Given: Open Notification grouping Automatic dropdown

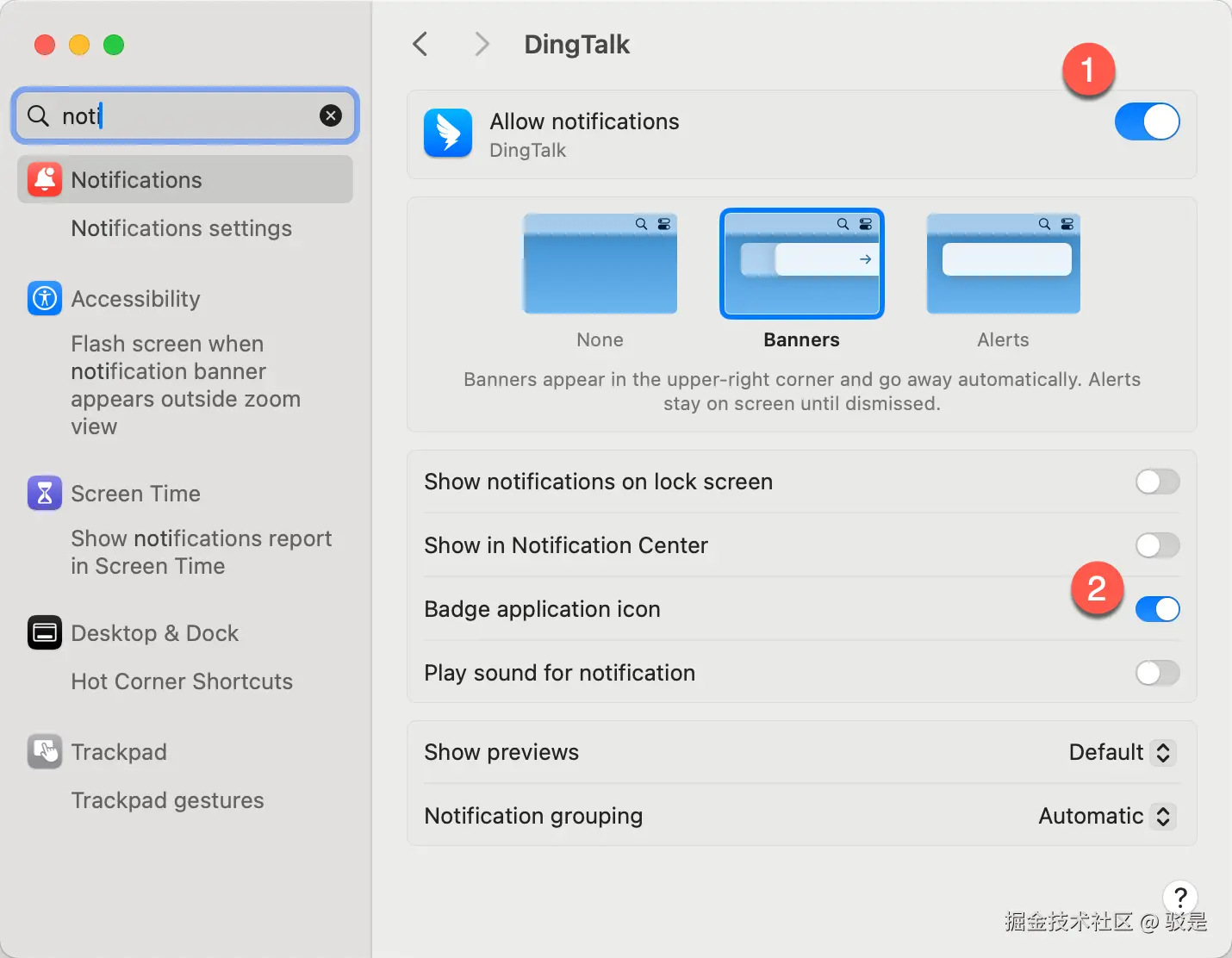Looking at the screenshot, I should (1107, 816).
